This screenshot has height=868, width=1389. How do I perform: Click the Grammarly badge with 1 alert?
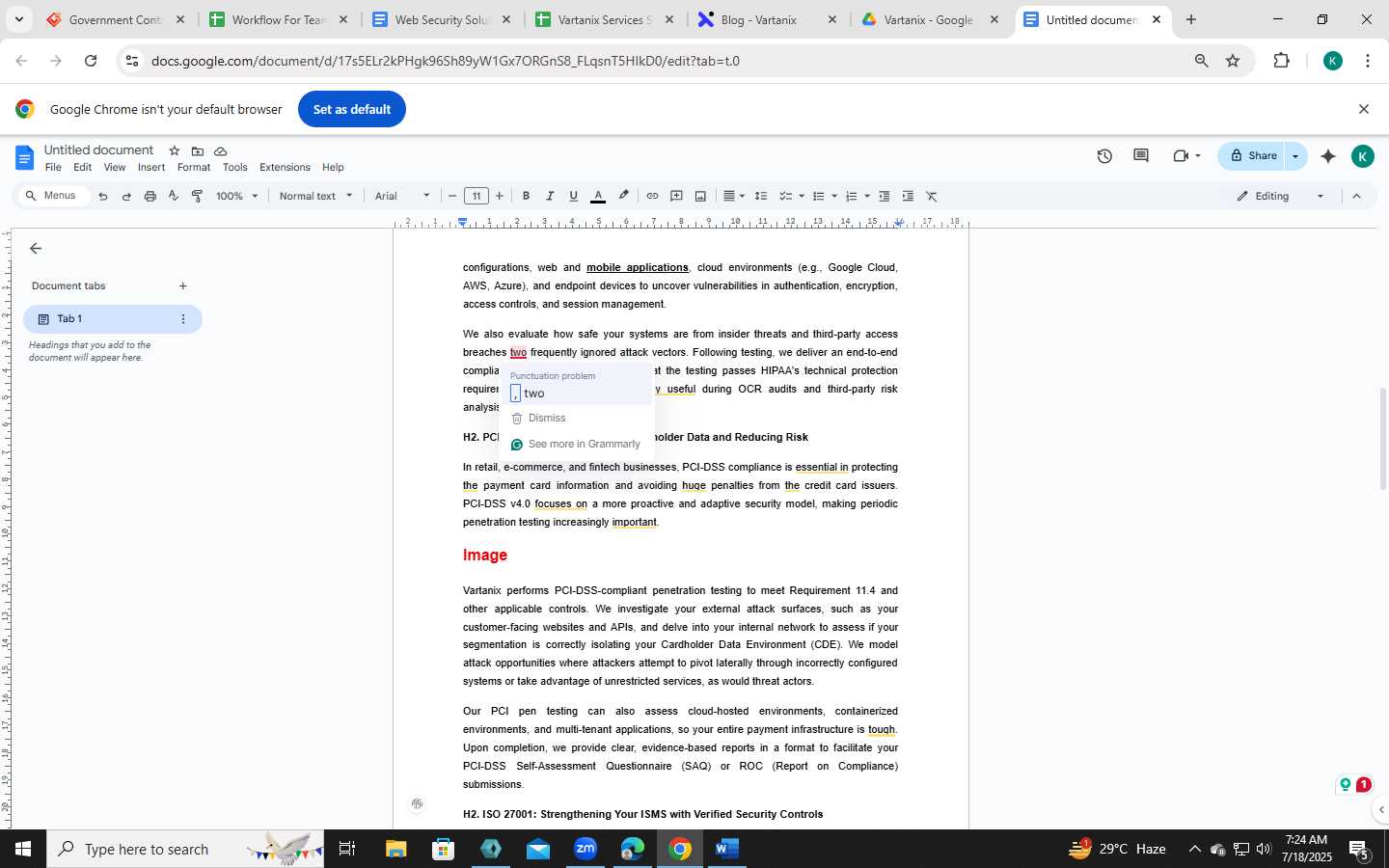coord(1363,785)
